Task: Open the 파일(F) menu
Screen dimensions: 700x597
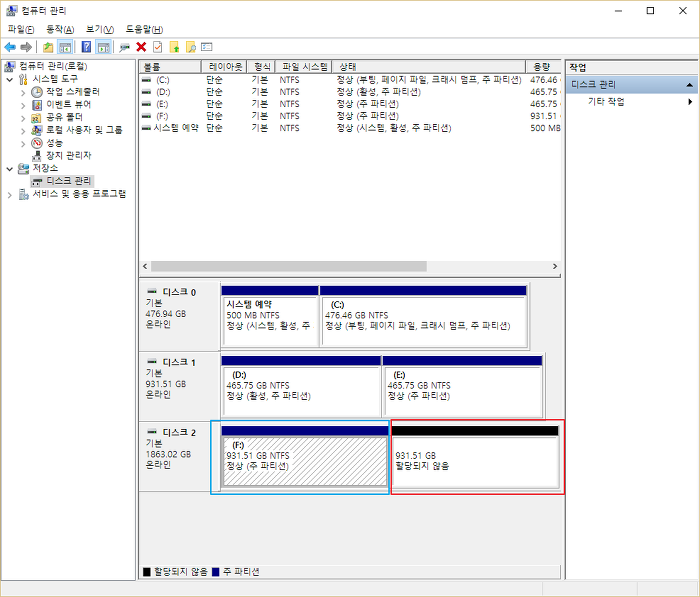Action: [x=21, y=29]
